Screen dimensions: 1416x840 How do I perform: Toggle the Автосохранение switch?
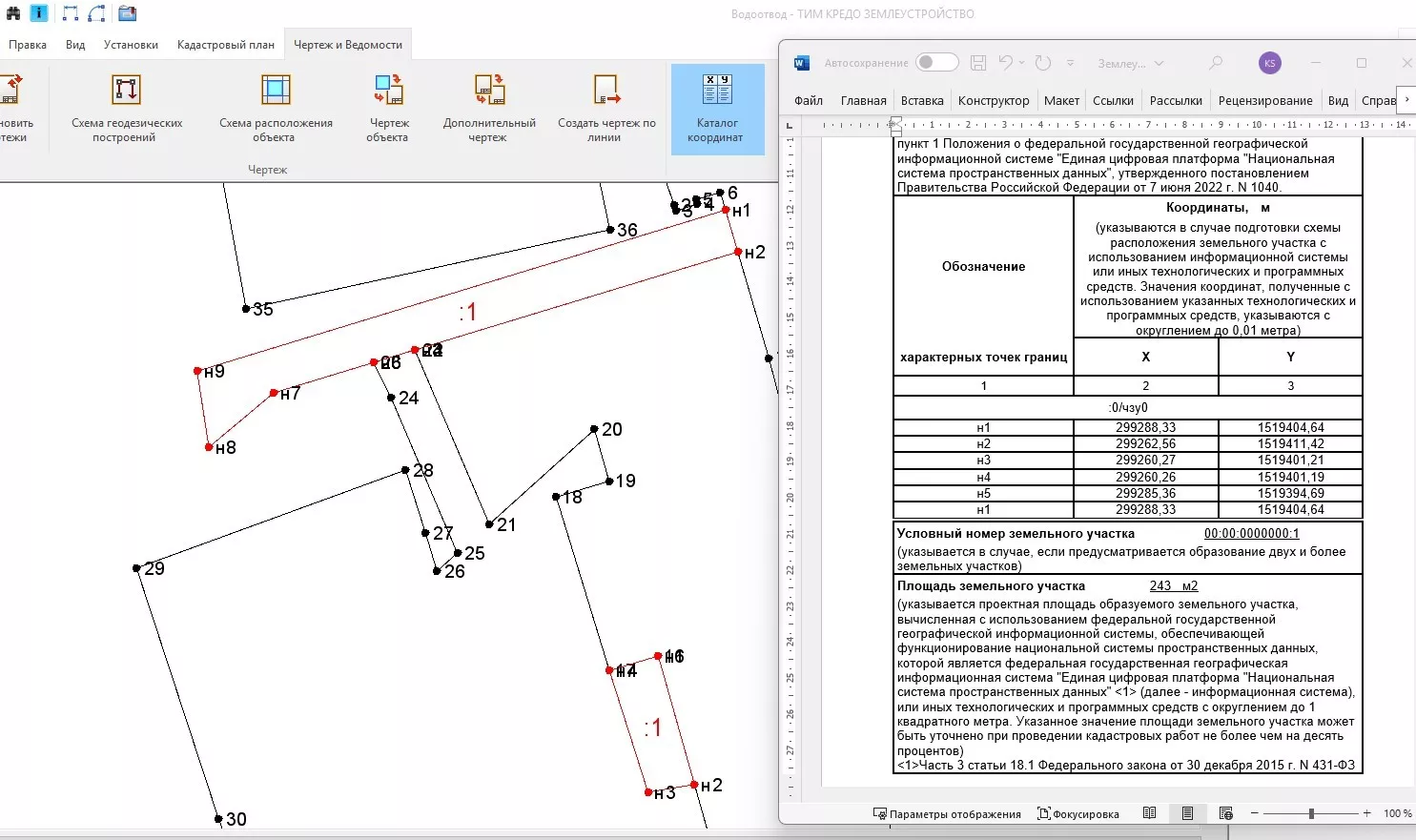coord(936,63)
